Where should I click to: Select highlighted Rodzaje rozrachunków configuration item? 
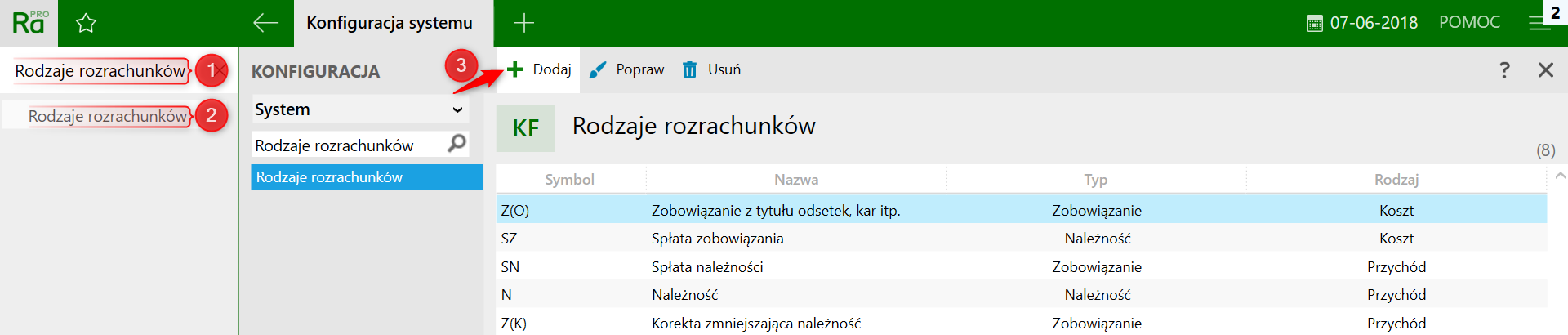coord(367,177)
